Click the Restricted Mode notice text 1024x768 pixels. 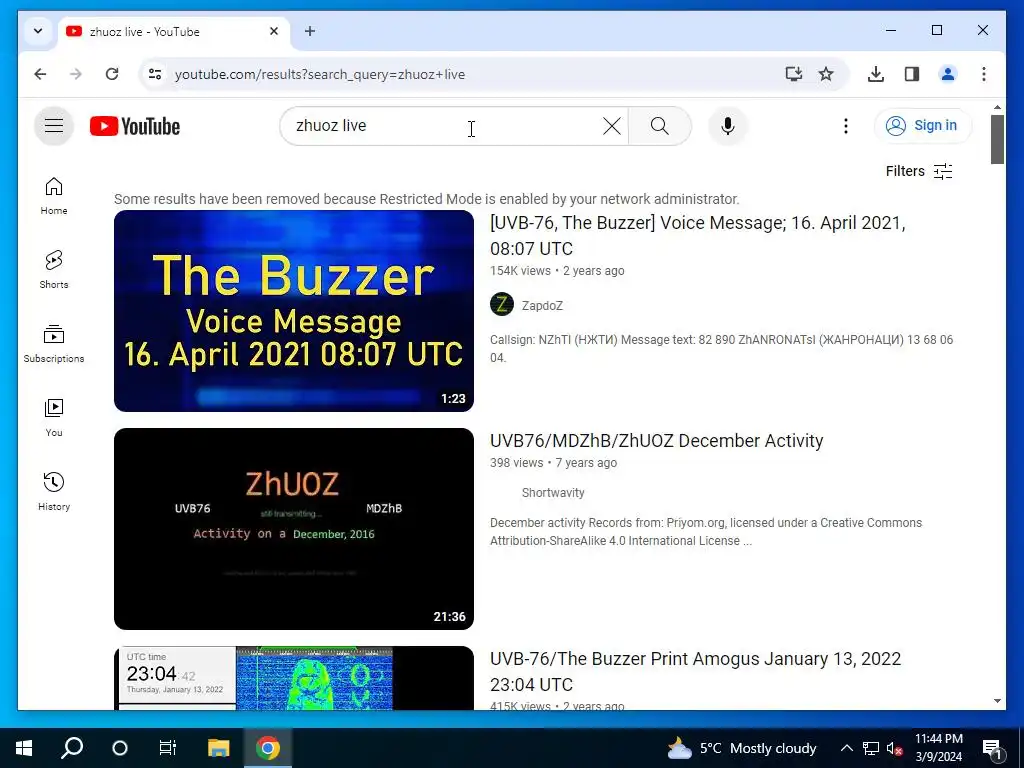tap(426, 199)
